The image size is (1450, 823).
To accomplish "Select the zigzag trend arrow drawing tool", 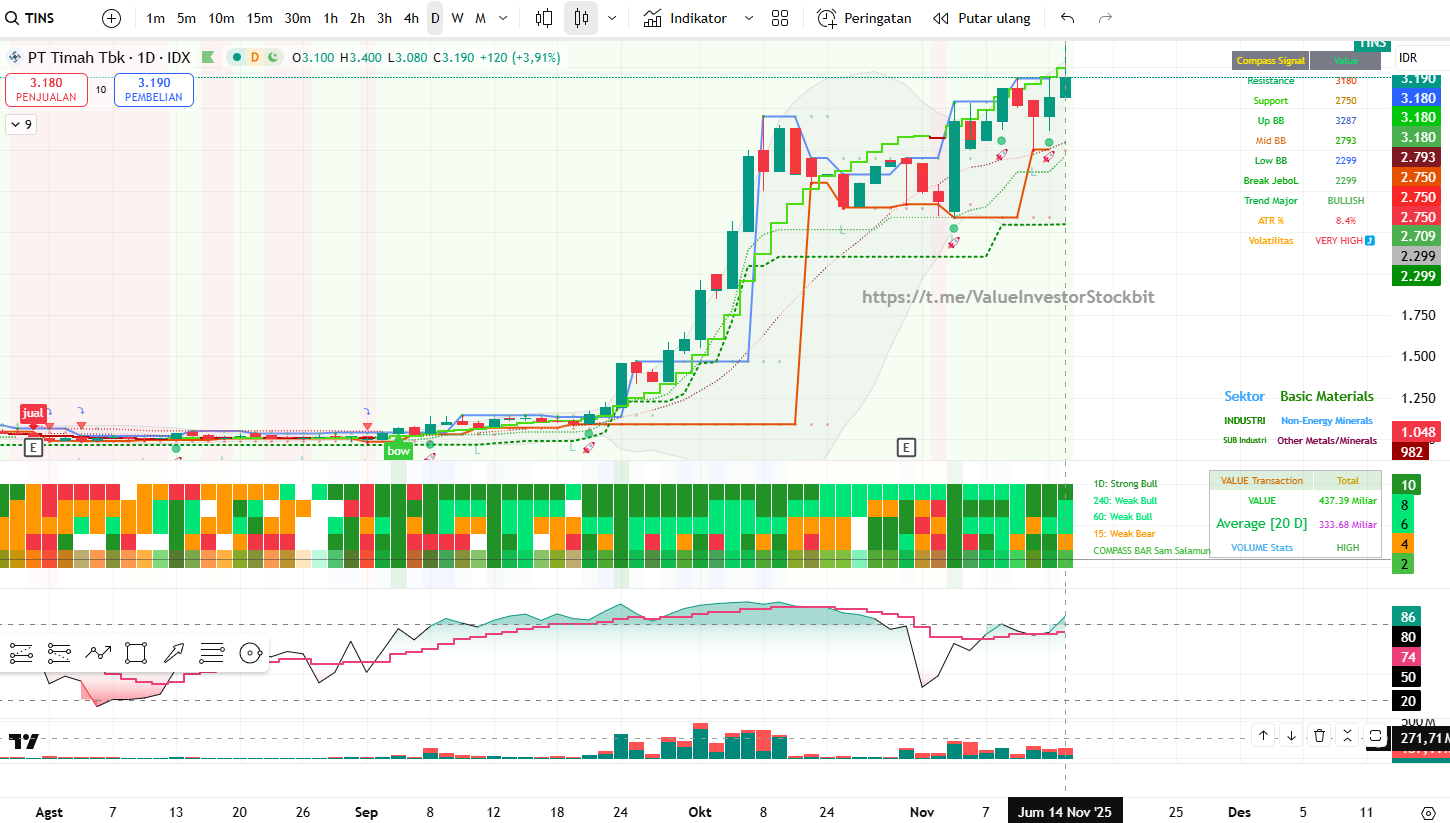I will [97, 654].
